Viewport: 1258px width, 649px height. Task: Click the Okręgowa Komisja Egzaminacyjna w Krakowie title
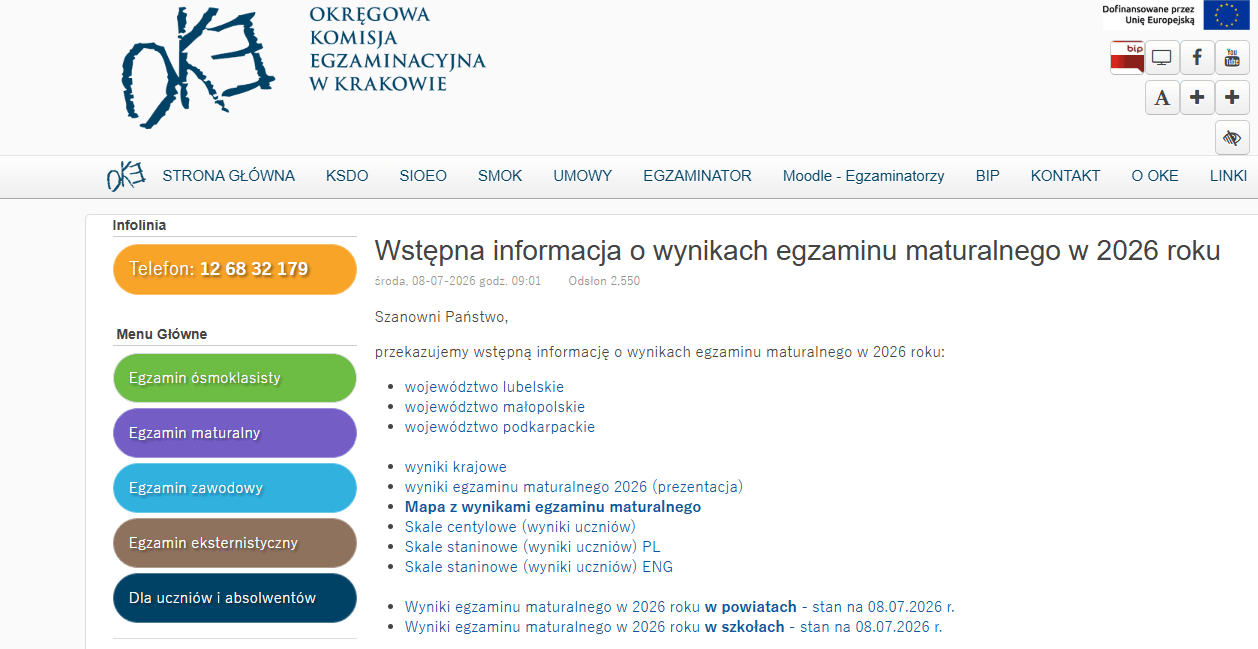tap(397, 48)
